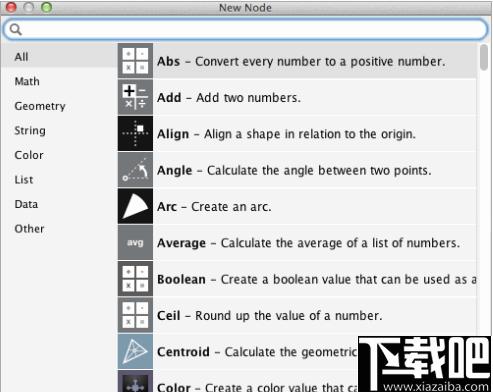This screenshot has width=493, height=392.
Task: Click the Color node icon
Action: [135, 381]
